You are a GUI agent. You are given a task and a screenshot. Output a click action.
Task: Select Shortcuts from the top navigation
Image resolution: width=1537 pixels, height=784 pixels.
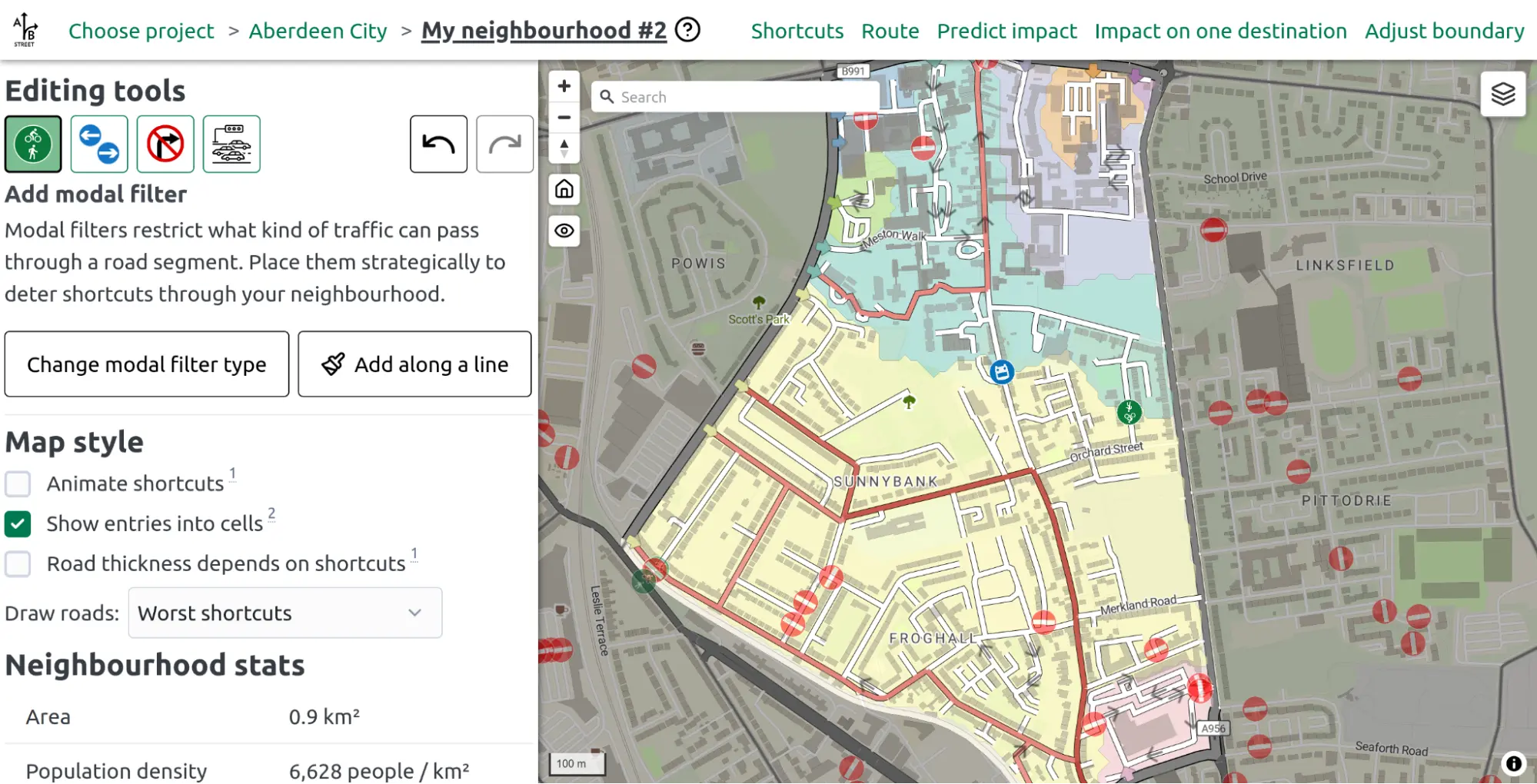pos(797,31)
